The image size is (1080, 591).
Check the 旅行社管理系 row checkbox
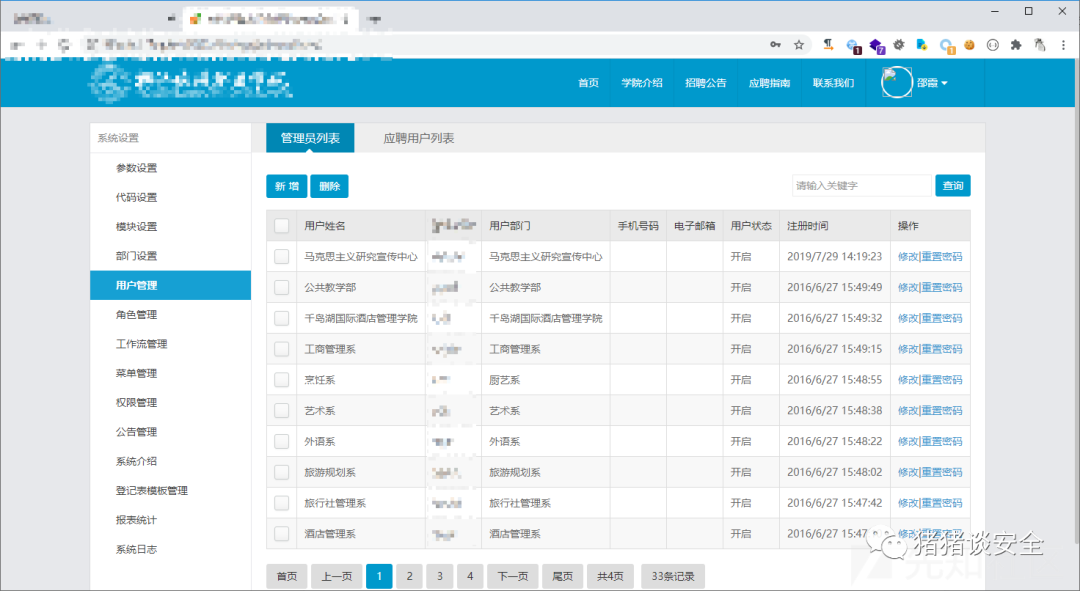(x=282, y=503)
